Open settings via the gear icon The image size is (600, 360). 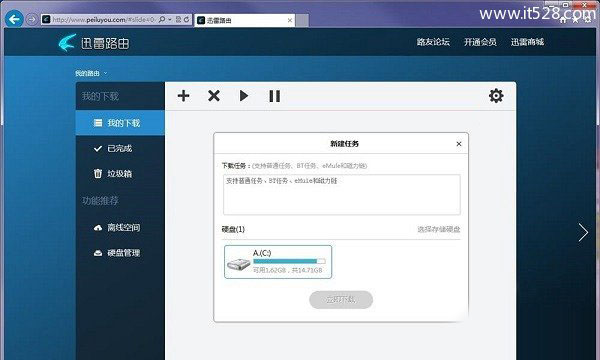(496, 96)
